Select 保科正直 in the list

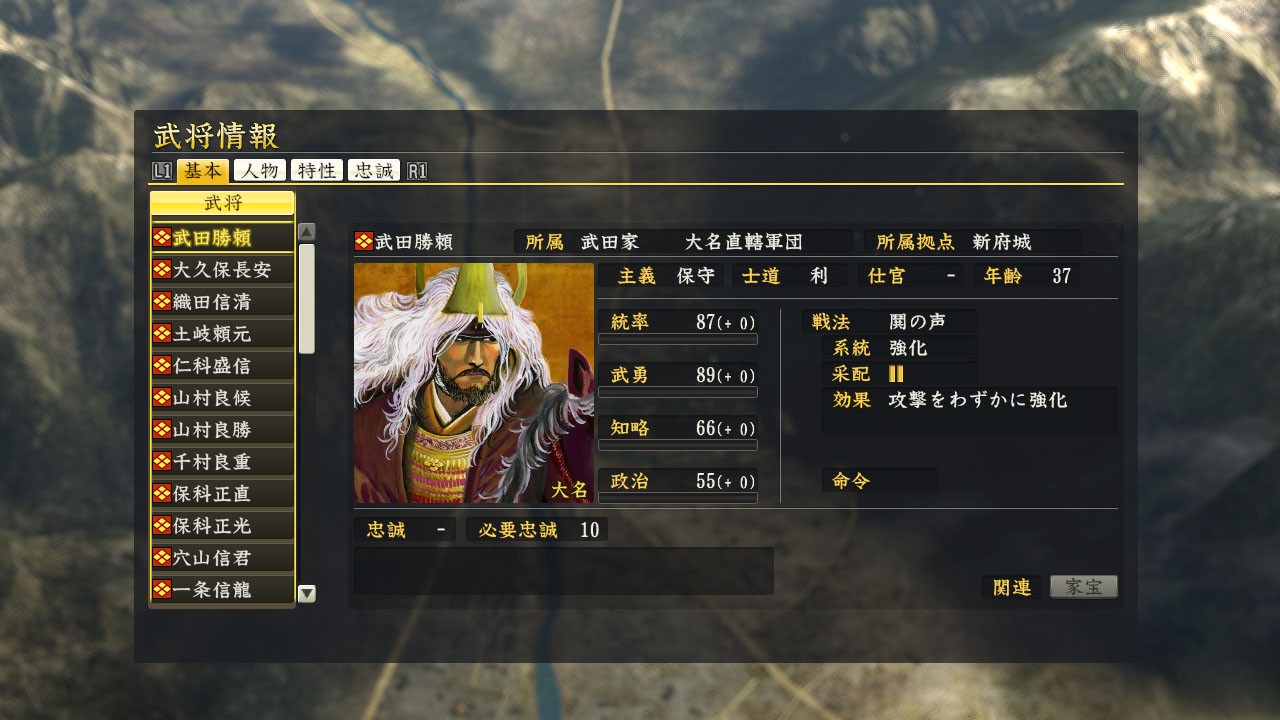222,493
